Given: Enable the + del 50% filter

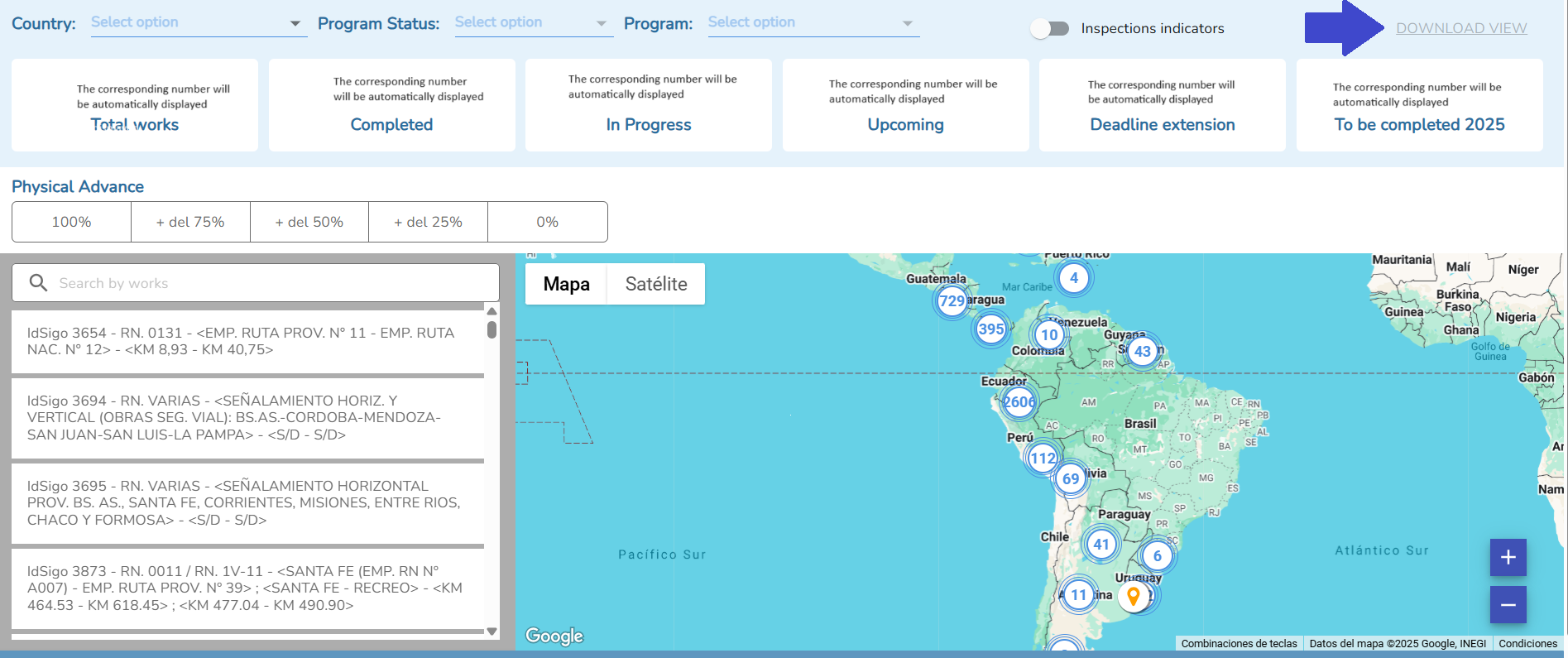Looking at the screenshot, I should [x=309, y=222].
